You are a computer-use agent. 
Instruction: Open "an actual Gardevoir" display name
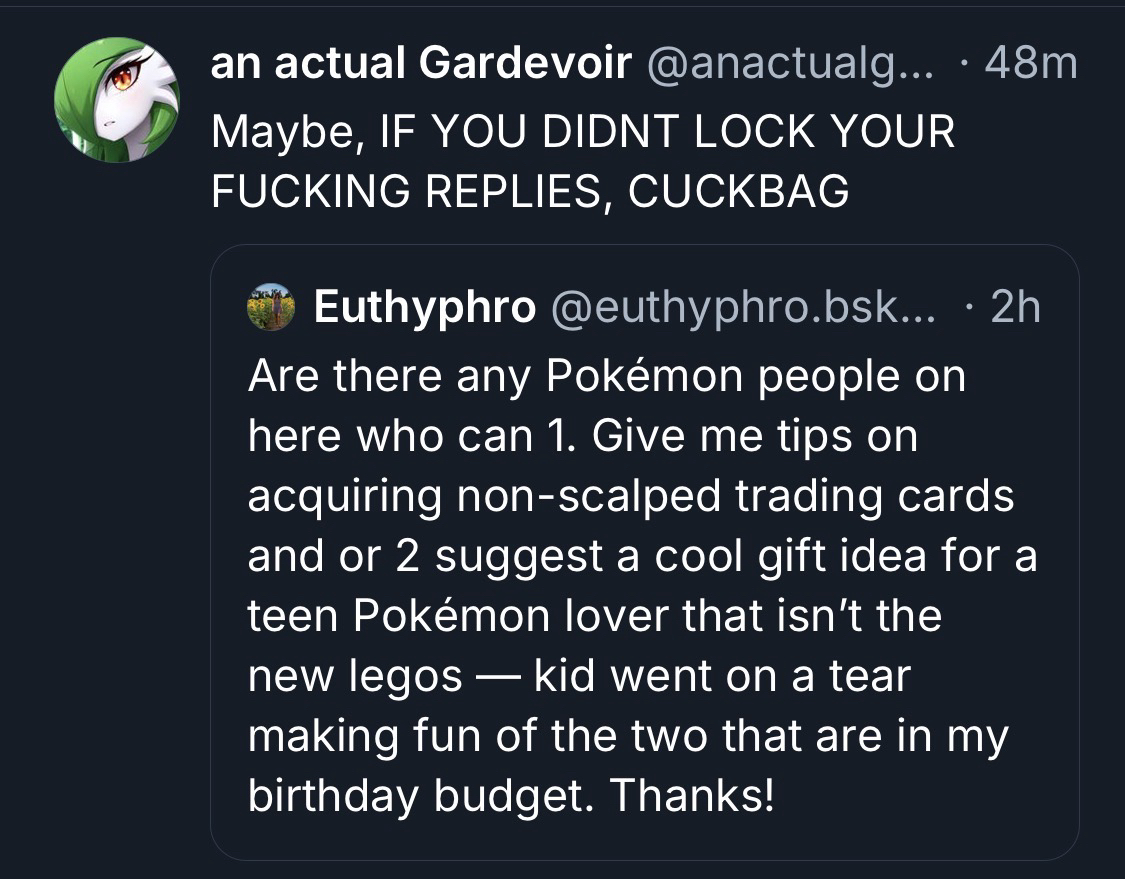tap(421, 65)
